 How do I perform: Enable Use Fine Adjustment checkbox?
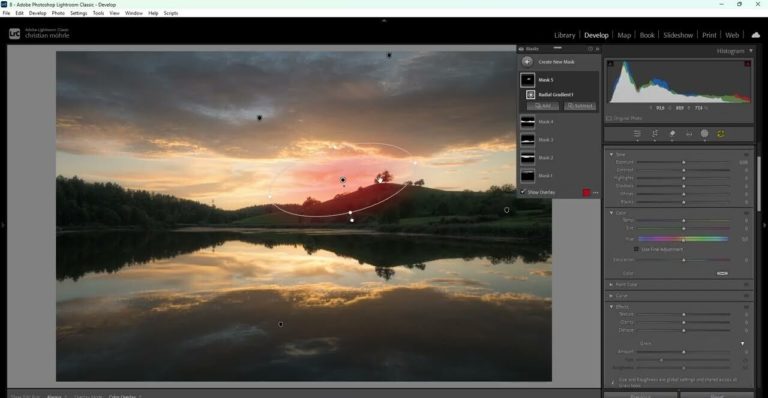coord(636,249)
